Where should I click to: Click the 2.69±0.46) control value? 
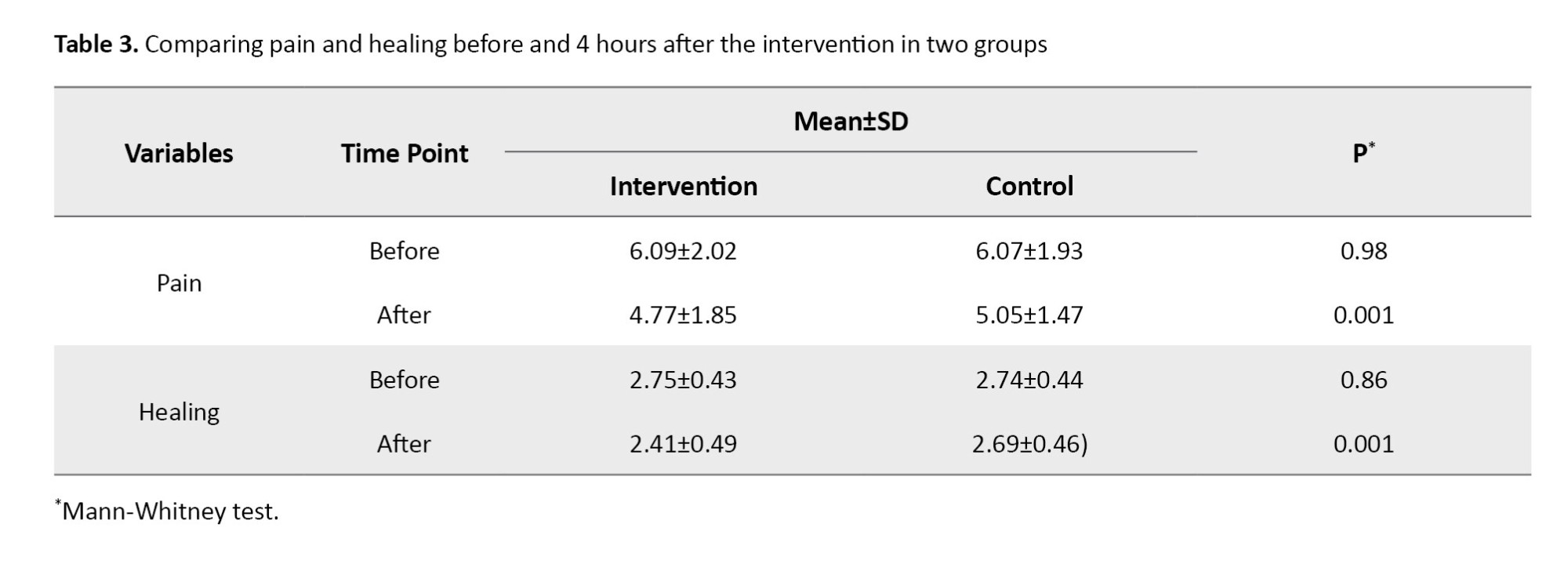coord(1029,444)
